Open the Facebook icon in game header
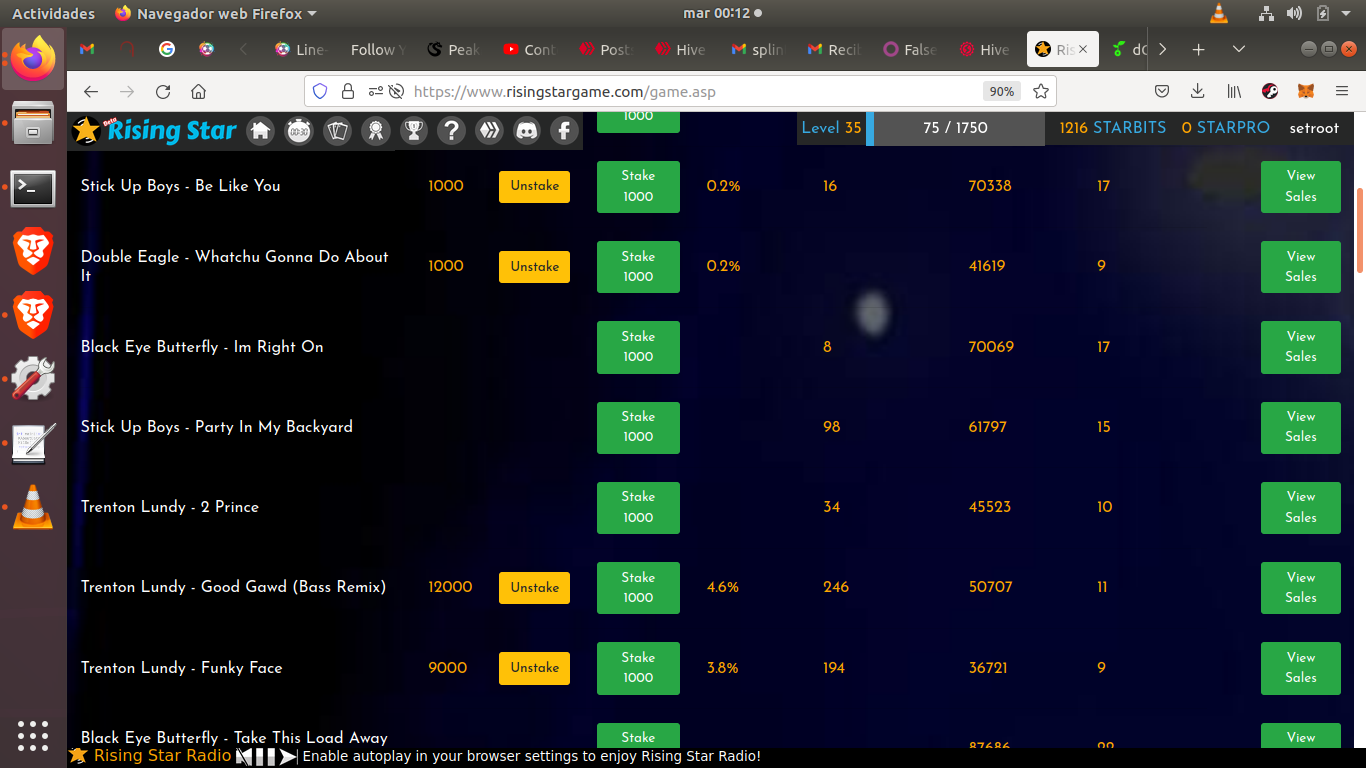 click(565, 130)
